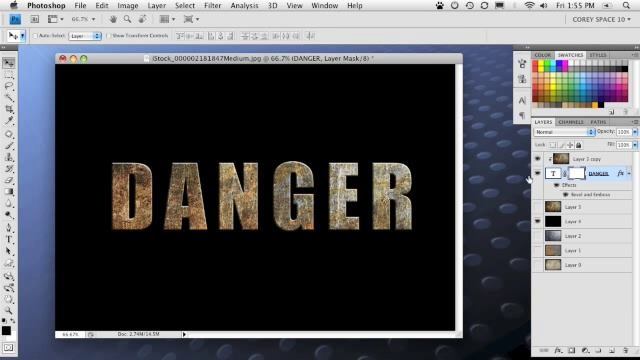Collapse the DANGER layer effects arrow
This screenshot has height=360, width=640.
[x=629, y=173]
